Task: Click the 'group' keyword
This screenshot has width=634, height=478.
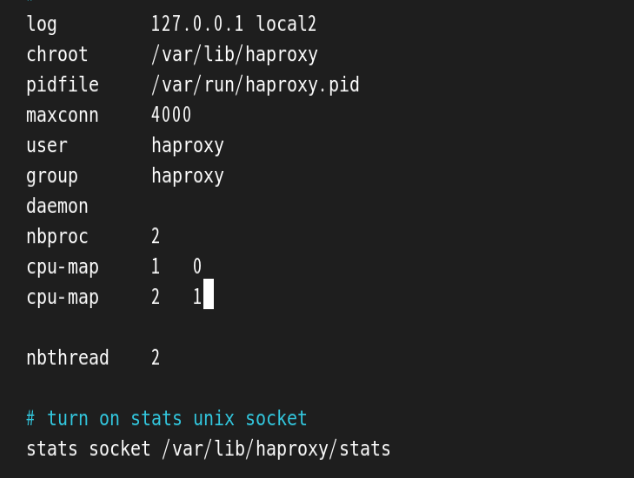Action: 52,177
